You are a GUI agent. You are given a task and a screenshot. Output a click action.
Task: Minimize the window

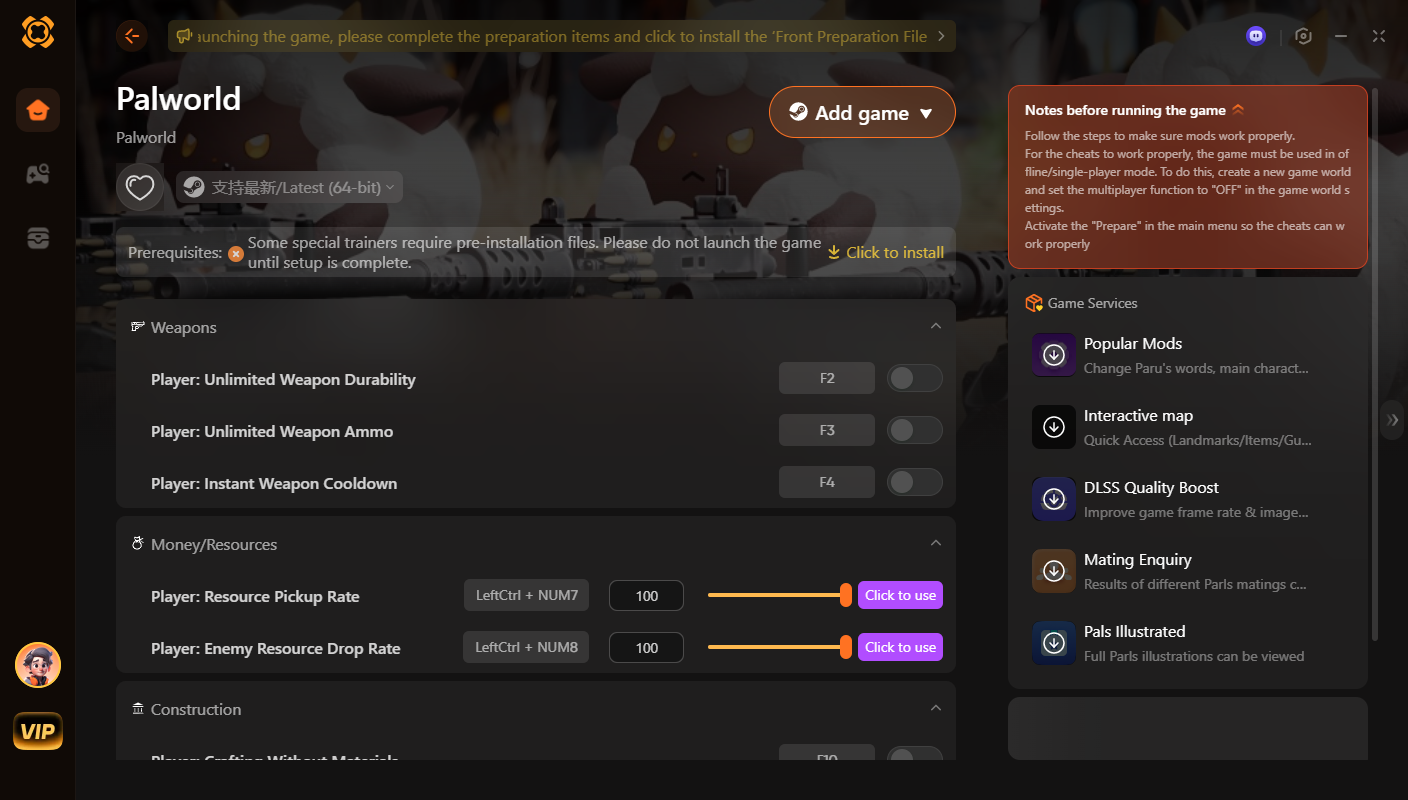[1341, 36]
